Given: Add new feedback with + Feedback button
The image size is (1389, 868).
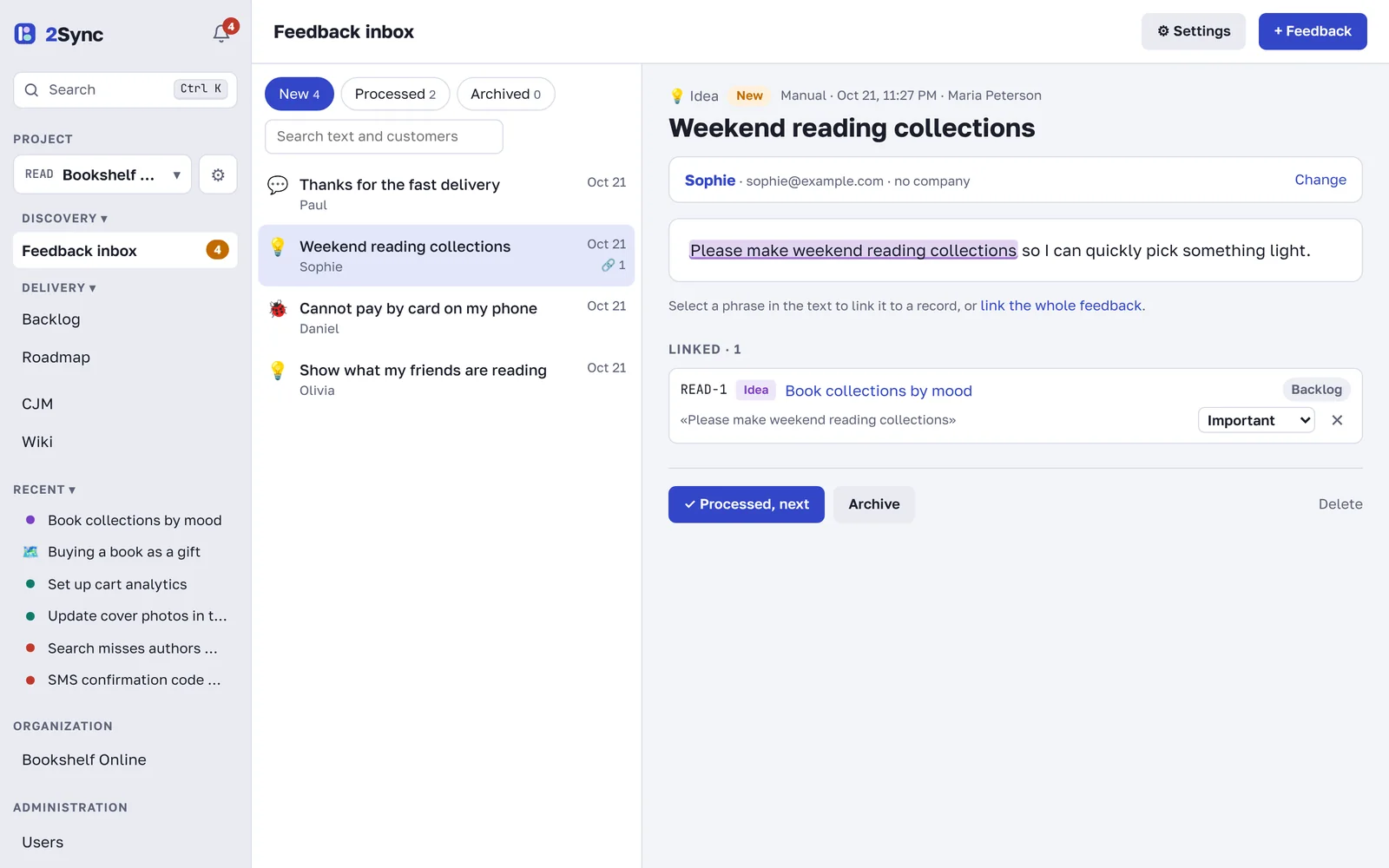Looking at the screenshot, I should (x=1313, y=31).
